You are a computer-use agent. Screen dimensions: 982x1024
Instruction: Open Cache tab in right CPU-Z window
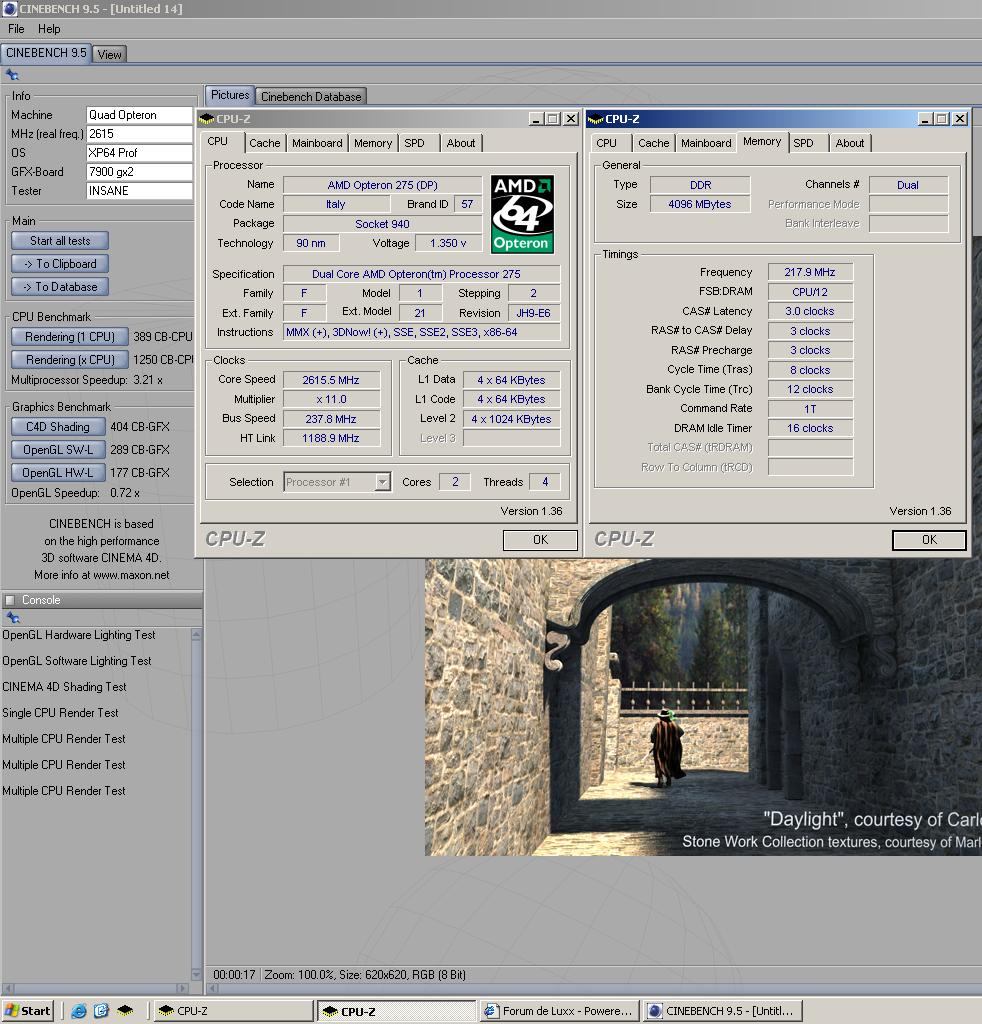pyautogui.click(x=654, y=143)
